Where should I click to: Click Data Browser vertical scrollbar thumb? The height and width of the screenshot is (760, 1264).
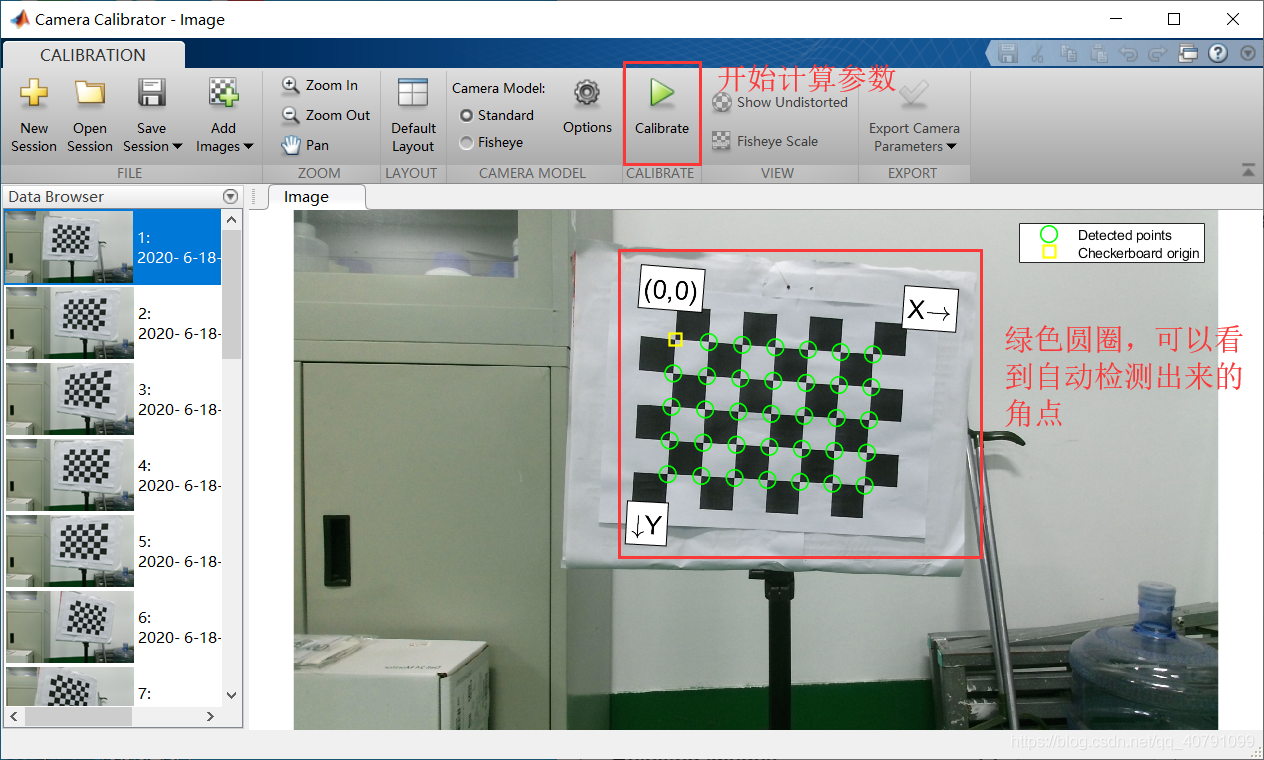click(231, 293)
